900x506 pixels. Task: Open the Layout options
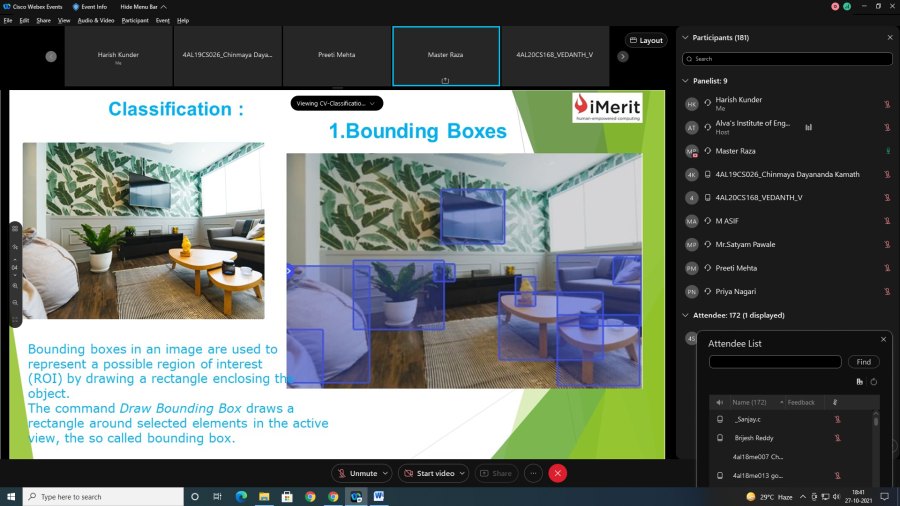coord(646,40)
